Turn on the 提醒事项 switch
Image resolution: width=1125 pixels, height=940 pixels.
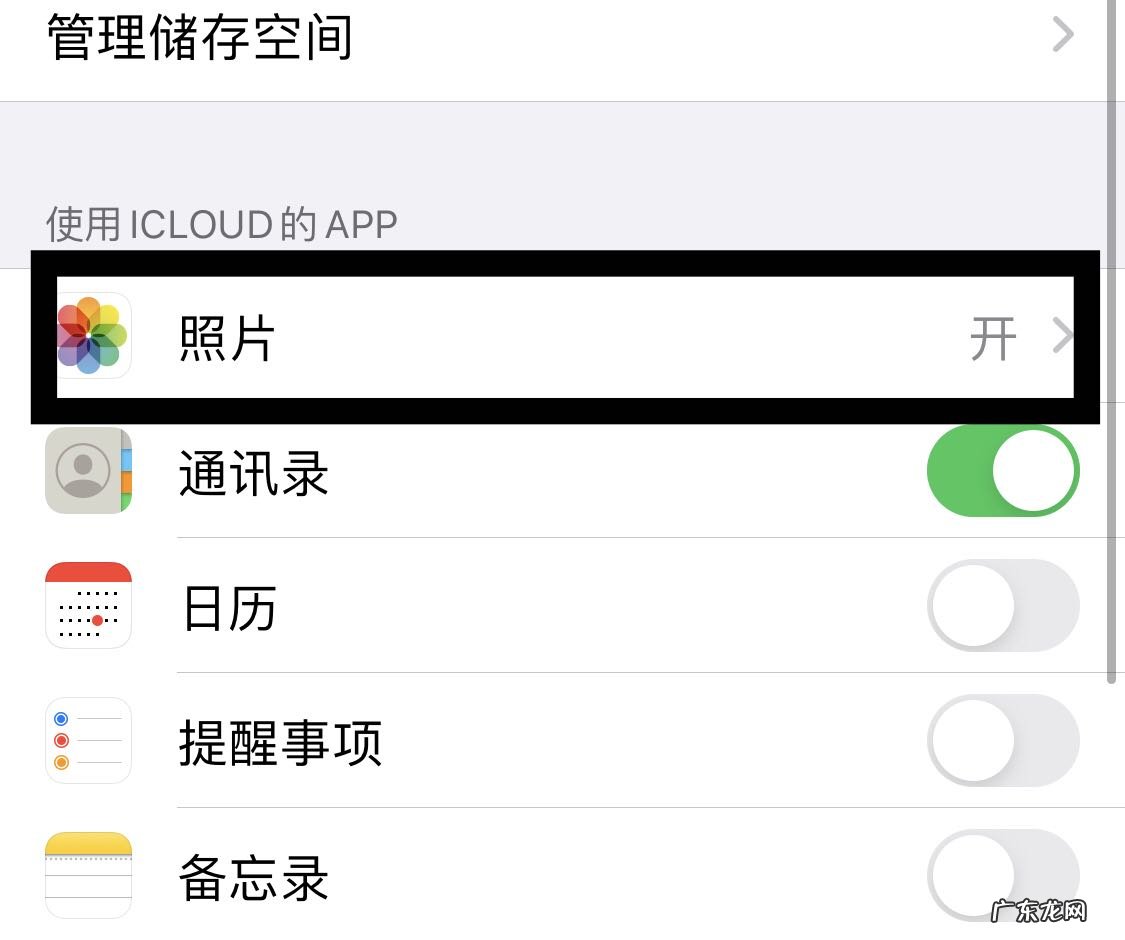[x=1003, y=740]
